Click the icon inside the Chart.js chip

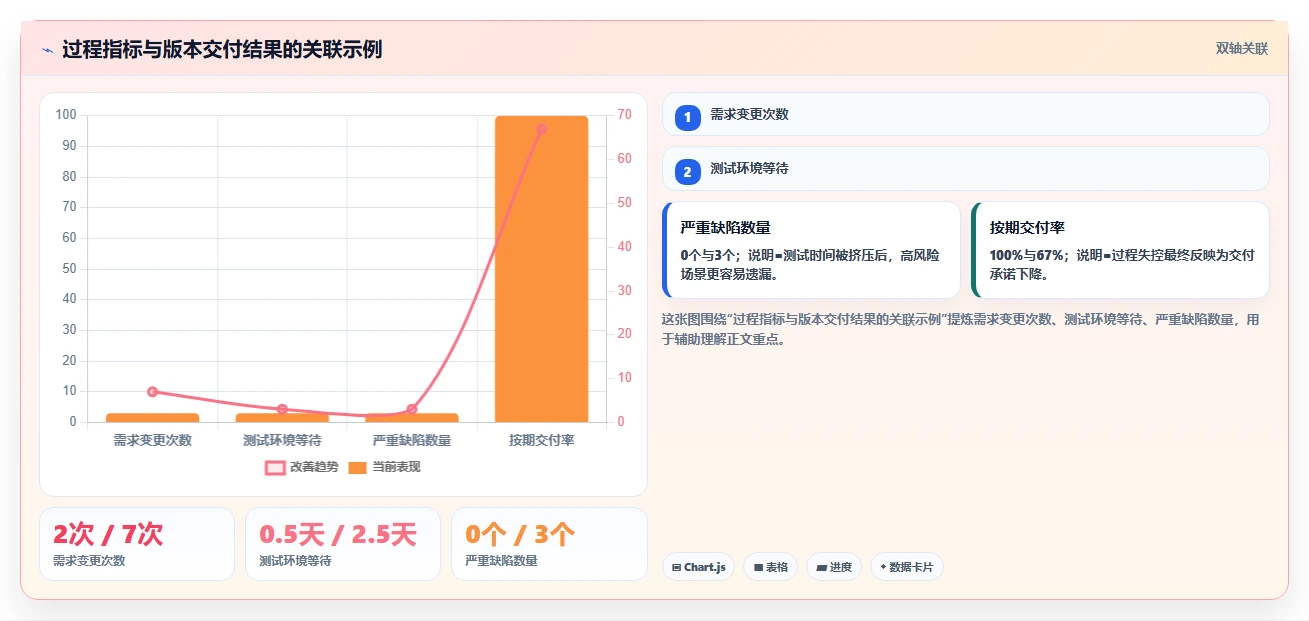click(x=677, y=567)
